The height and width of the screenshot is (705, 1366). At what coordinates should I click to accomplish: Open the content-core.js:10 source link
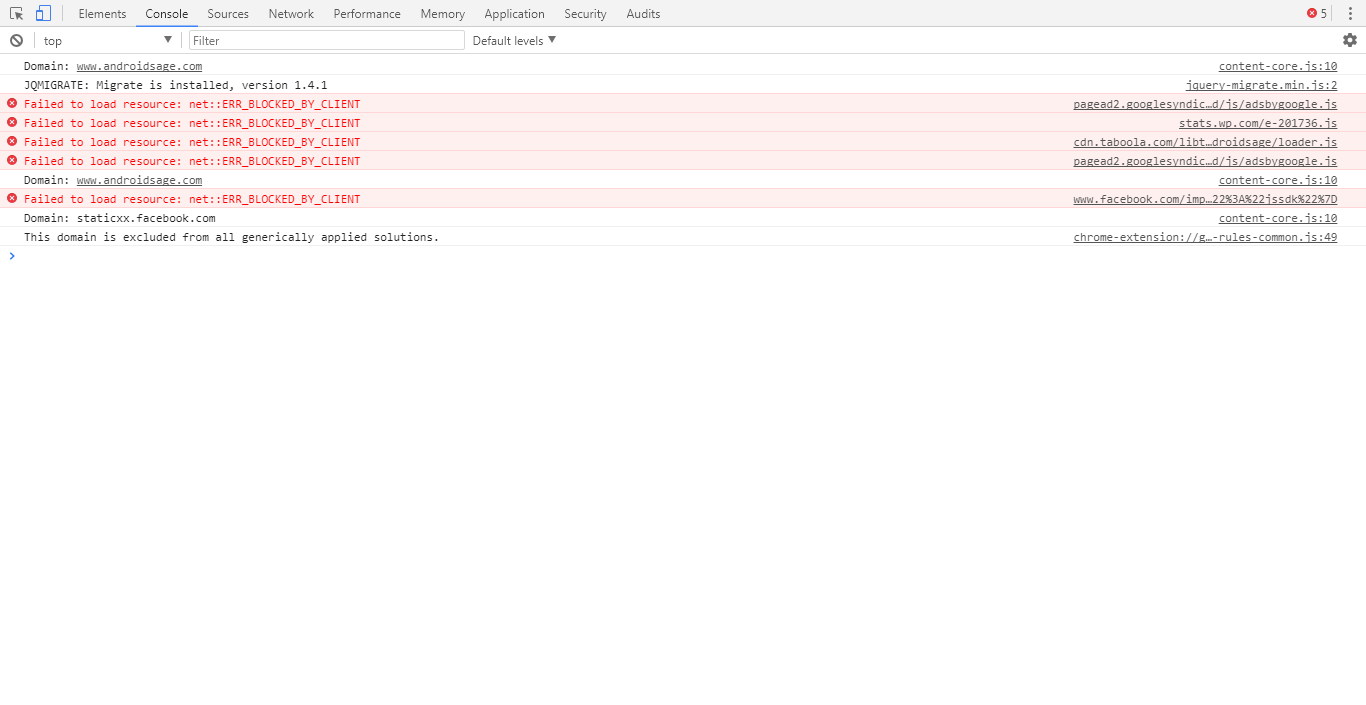tap(1277, 65)
